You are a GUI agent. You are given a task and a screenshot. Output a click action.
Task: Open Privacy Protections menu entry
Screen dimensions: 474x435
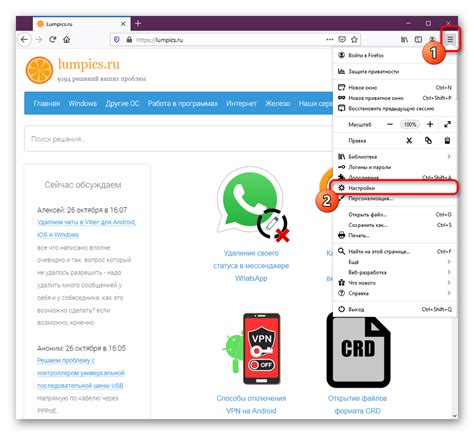coord(395,71)
